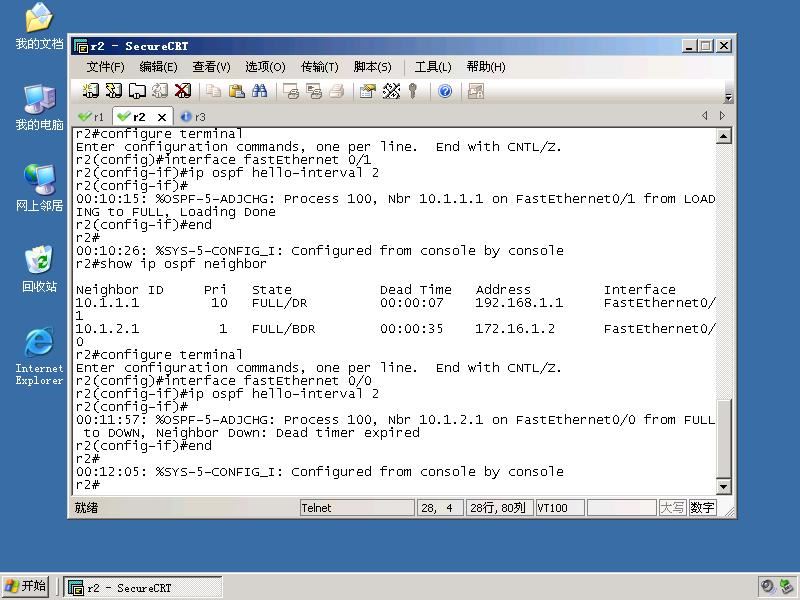Open the Session Options icon
The height and width of the screenshot is (600, 800).
[367, 91]
